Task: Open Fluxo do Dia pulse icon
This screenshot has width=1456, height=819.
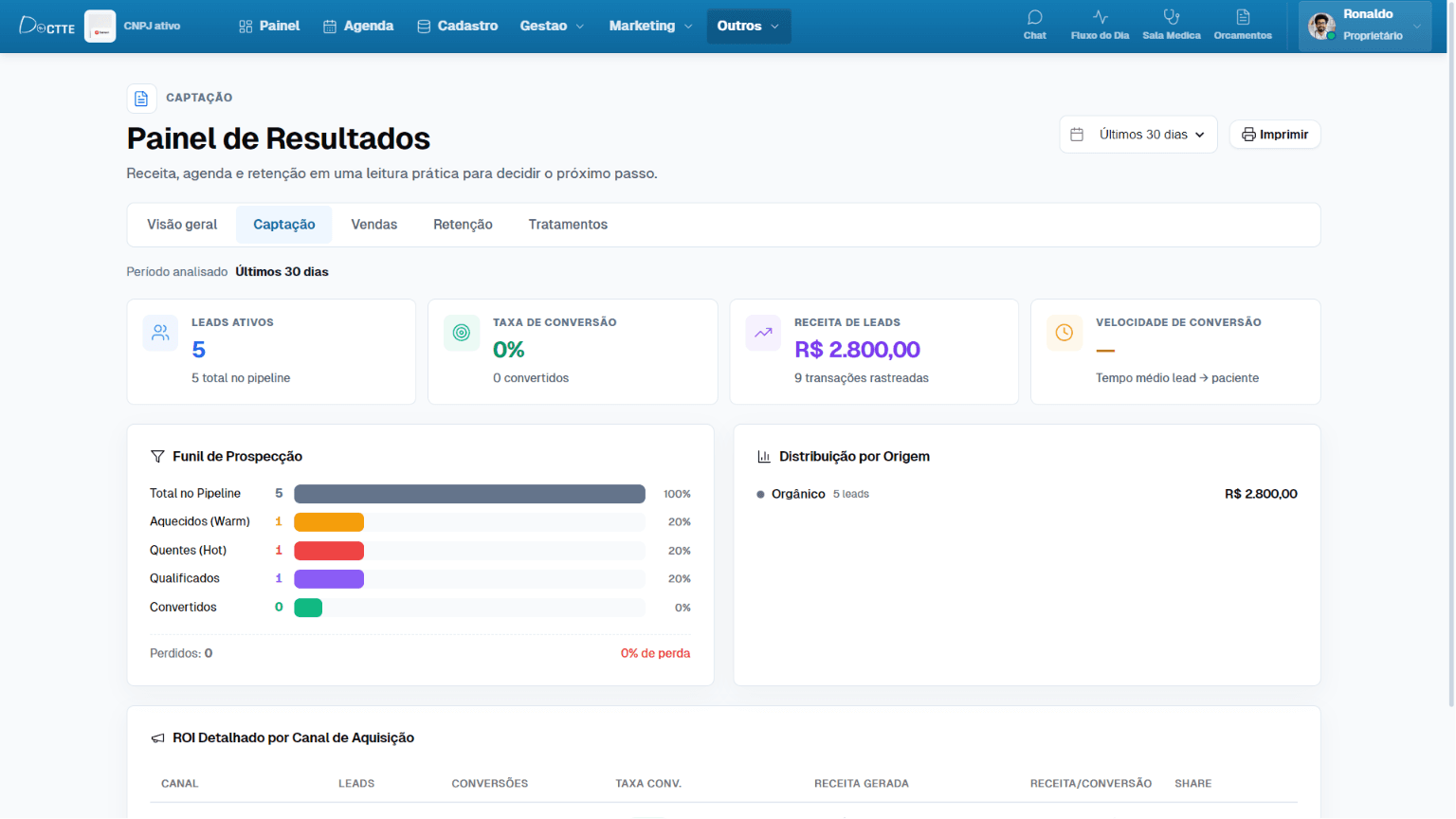Action: tap(1100, 17)
